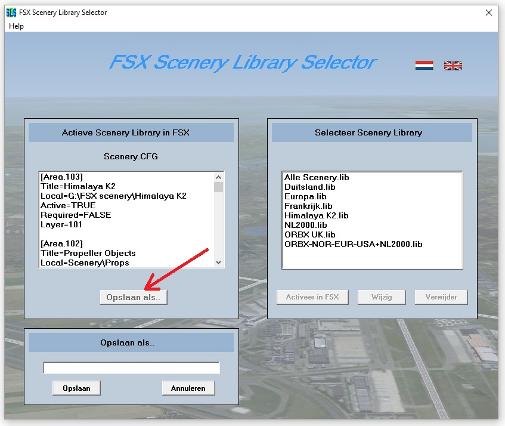This screenshot has height=426, width=505.
Task: Click the Scenery CFG scrollbar down arrow
Action: (218, 262)
